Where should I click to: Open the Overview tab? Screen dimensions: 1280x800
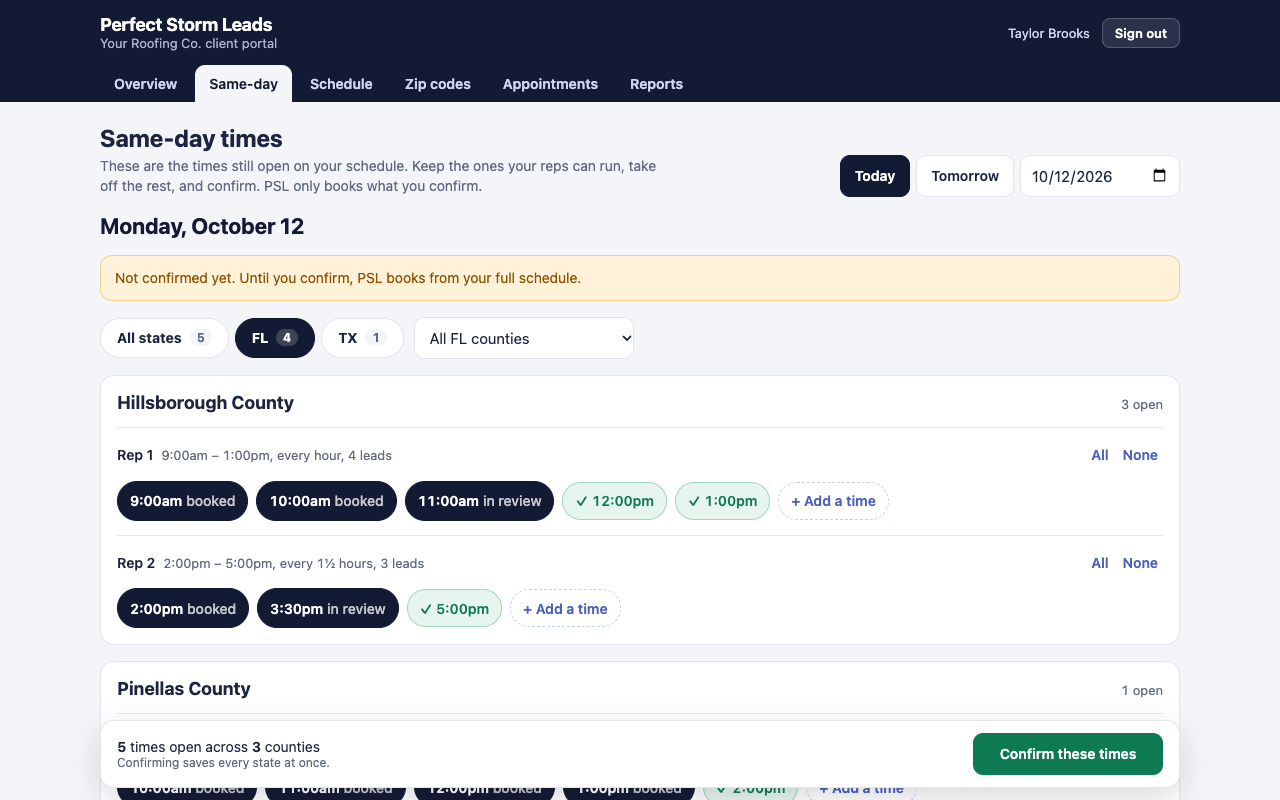pyautogui.click(x=145, y=84)
